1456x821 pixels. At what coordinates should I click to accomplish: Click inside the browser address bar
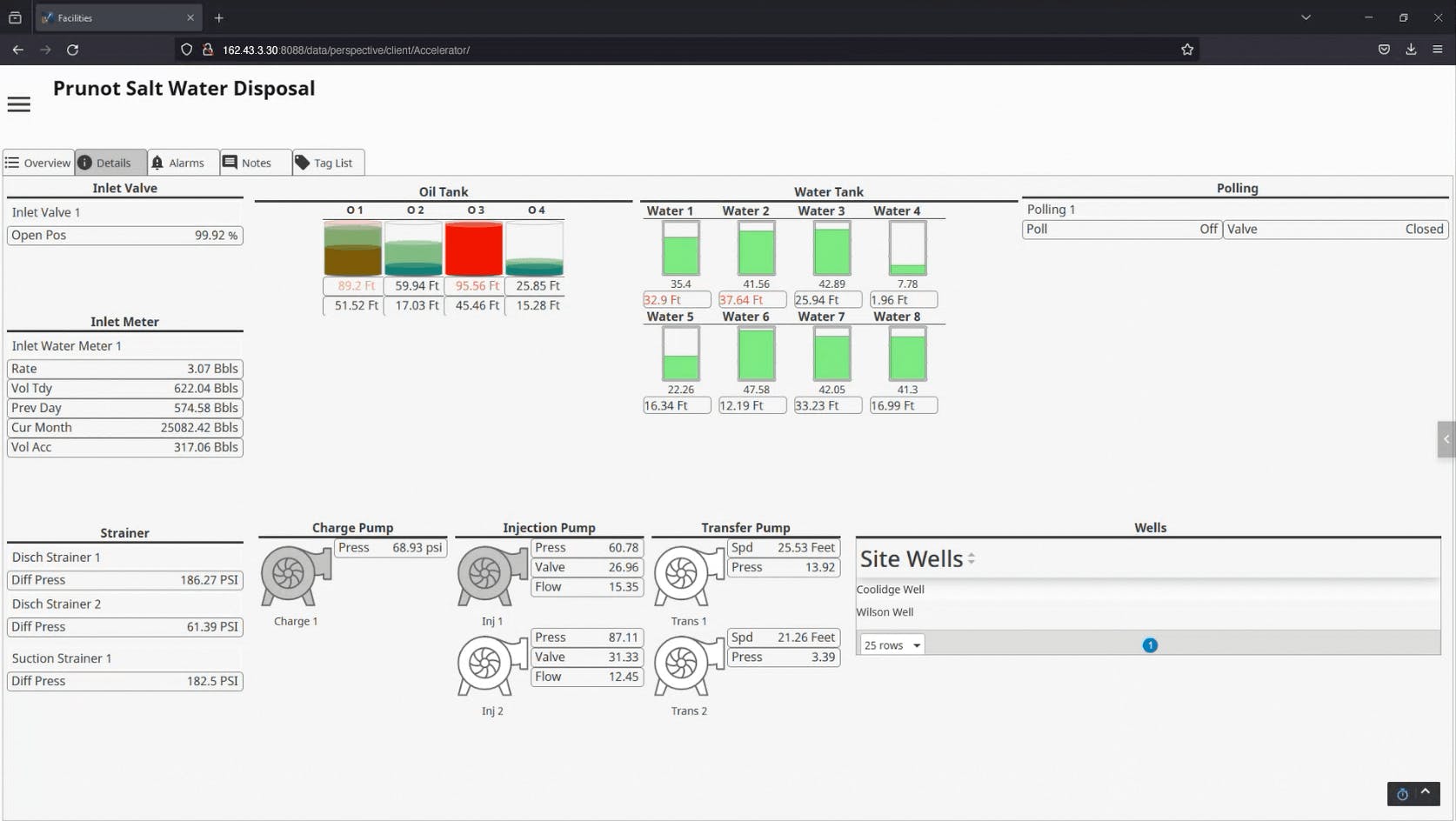pos(609,50)
